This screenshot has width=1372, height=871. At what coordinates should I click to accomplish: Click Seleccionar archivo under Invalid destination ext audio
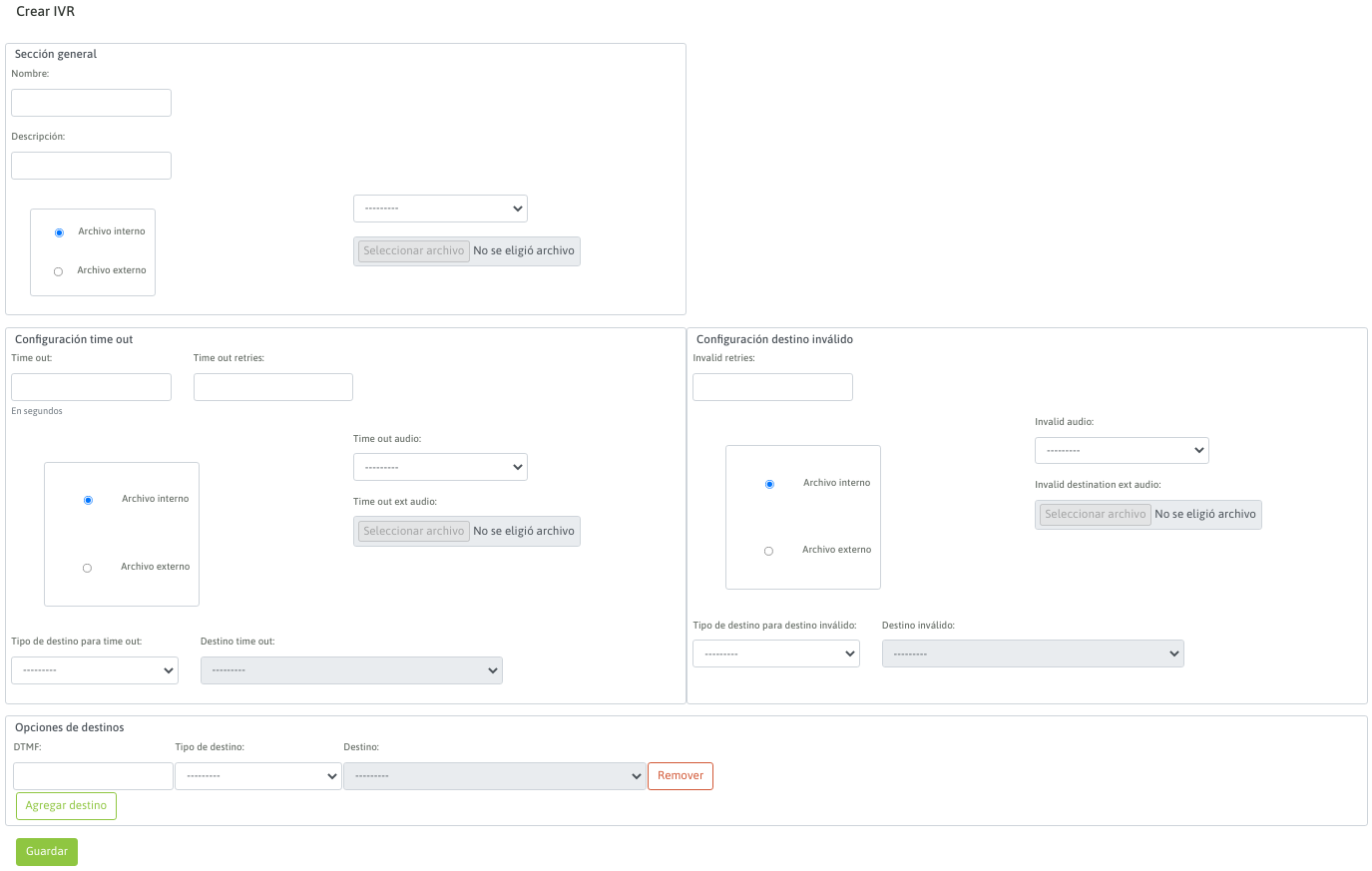point(1096,514)
